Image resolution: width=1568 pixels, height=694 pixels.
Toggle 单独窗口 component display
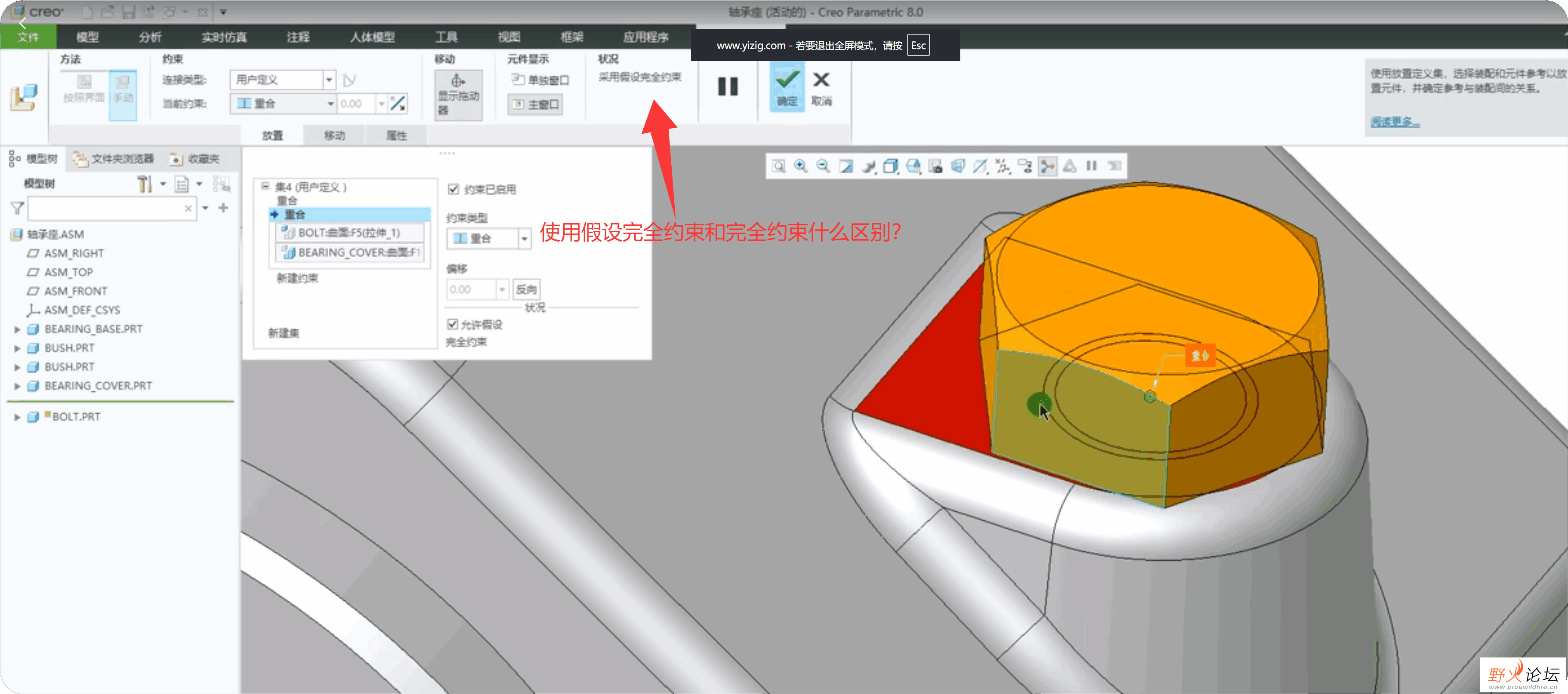tap(540, 80)
